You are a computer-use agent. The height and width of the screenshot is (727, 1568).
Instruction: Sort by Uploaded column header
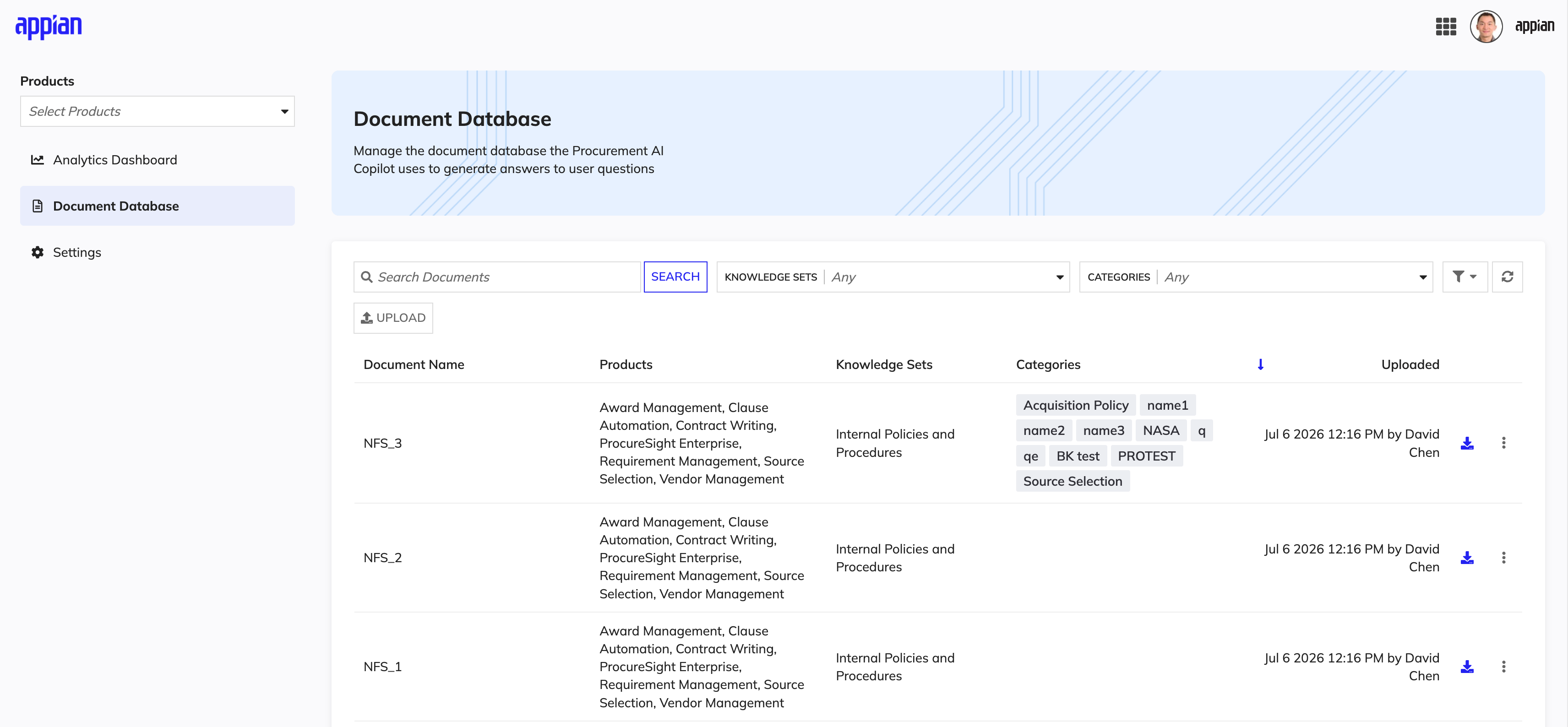coord(1410,364)
